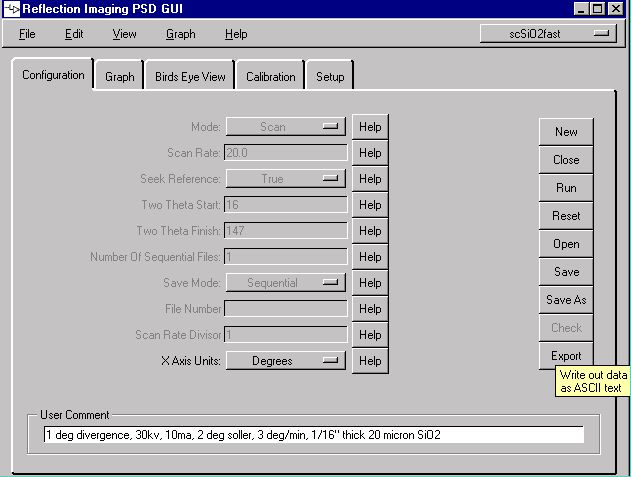Start the scan with the Run button

pyautogui.click(x=566, y=188)
